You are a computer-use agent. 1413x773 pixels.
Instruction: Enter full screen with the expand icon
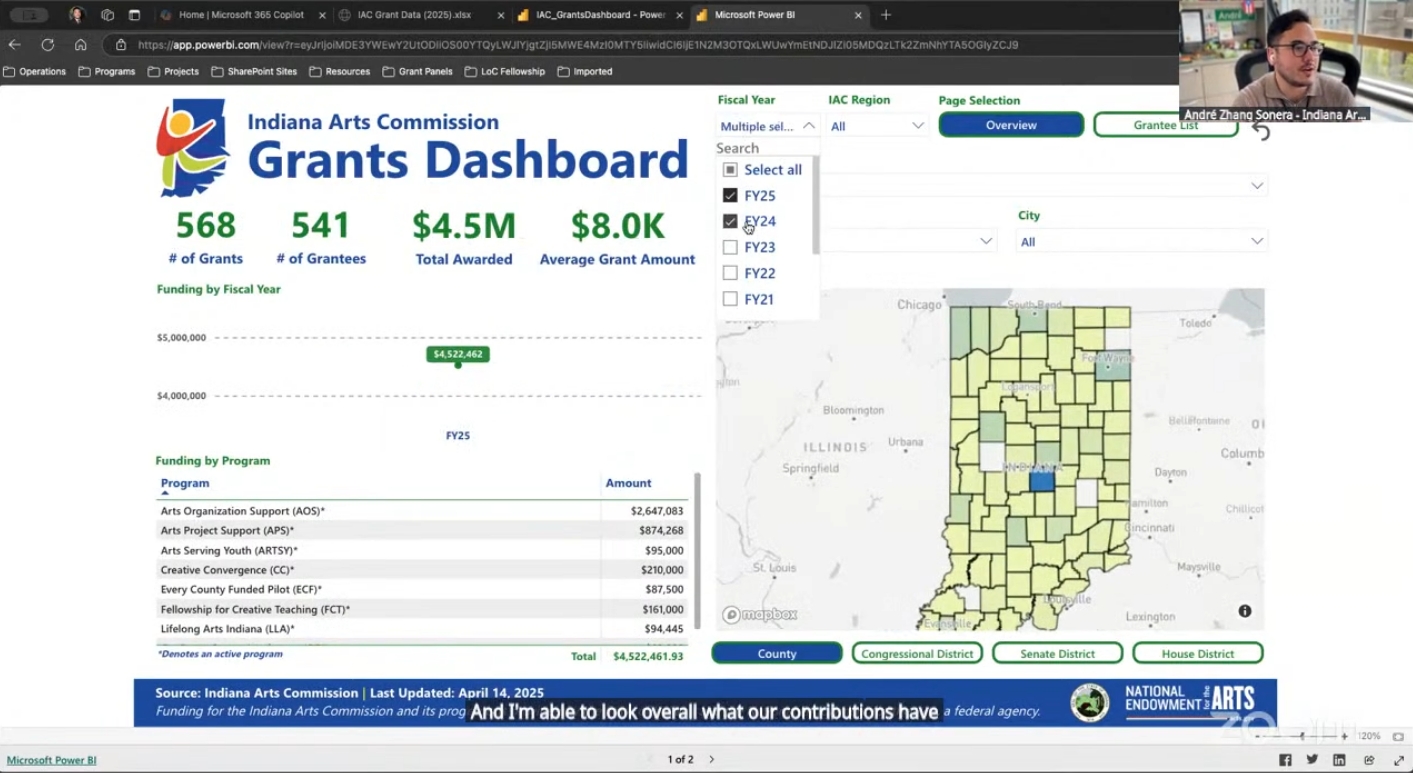point(1399,760)
